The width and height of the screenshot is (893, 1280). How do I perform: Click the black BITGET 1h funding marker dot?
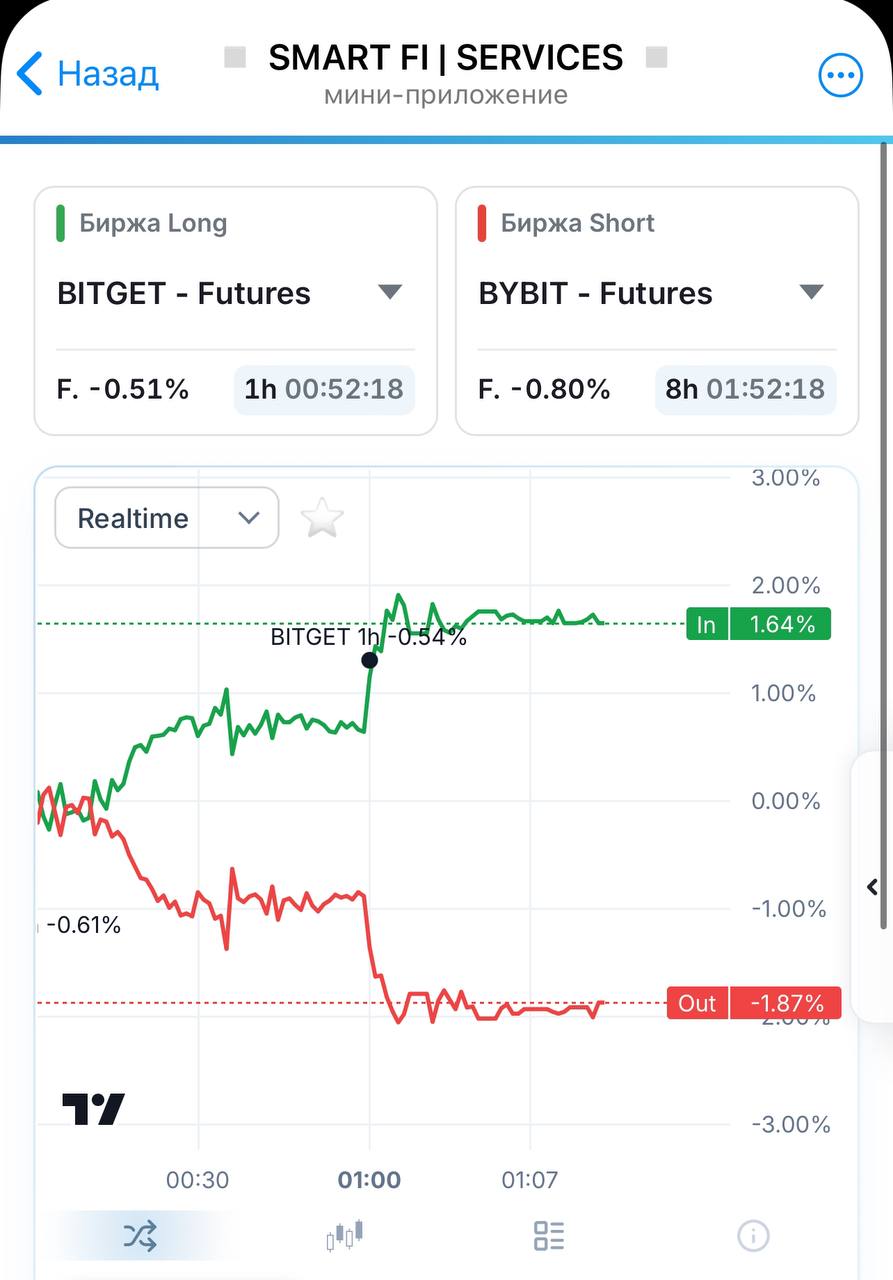[x=370, y=660]
